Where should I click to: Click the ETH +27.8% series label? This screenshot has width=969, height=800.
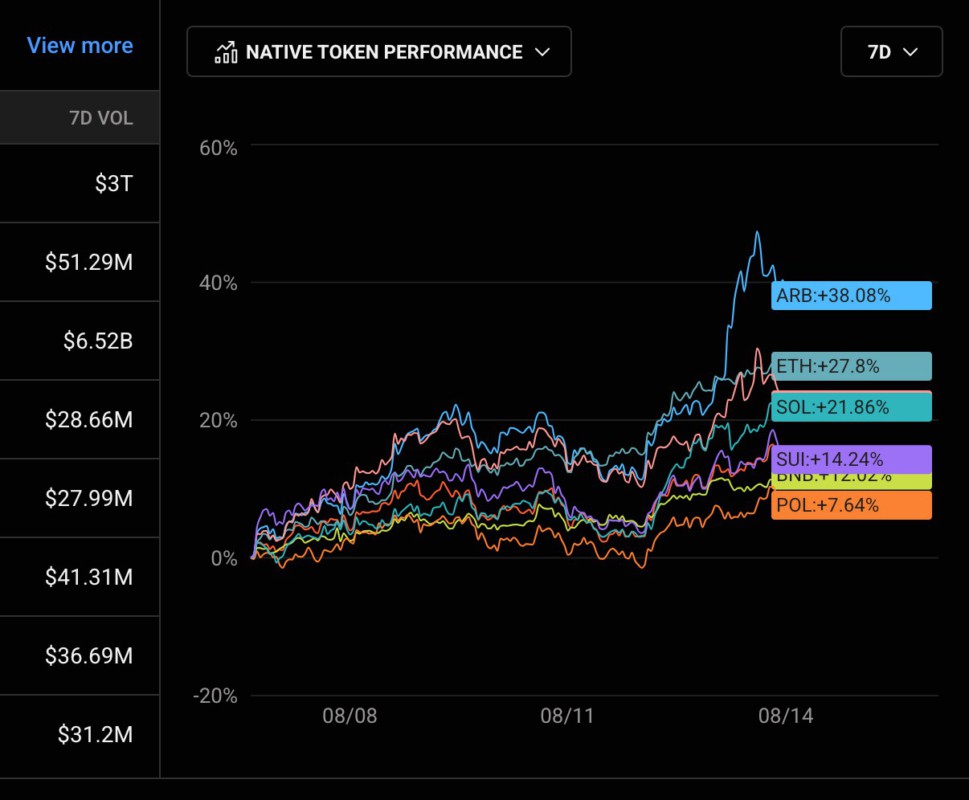click(x=851, y=367)
